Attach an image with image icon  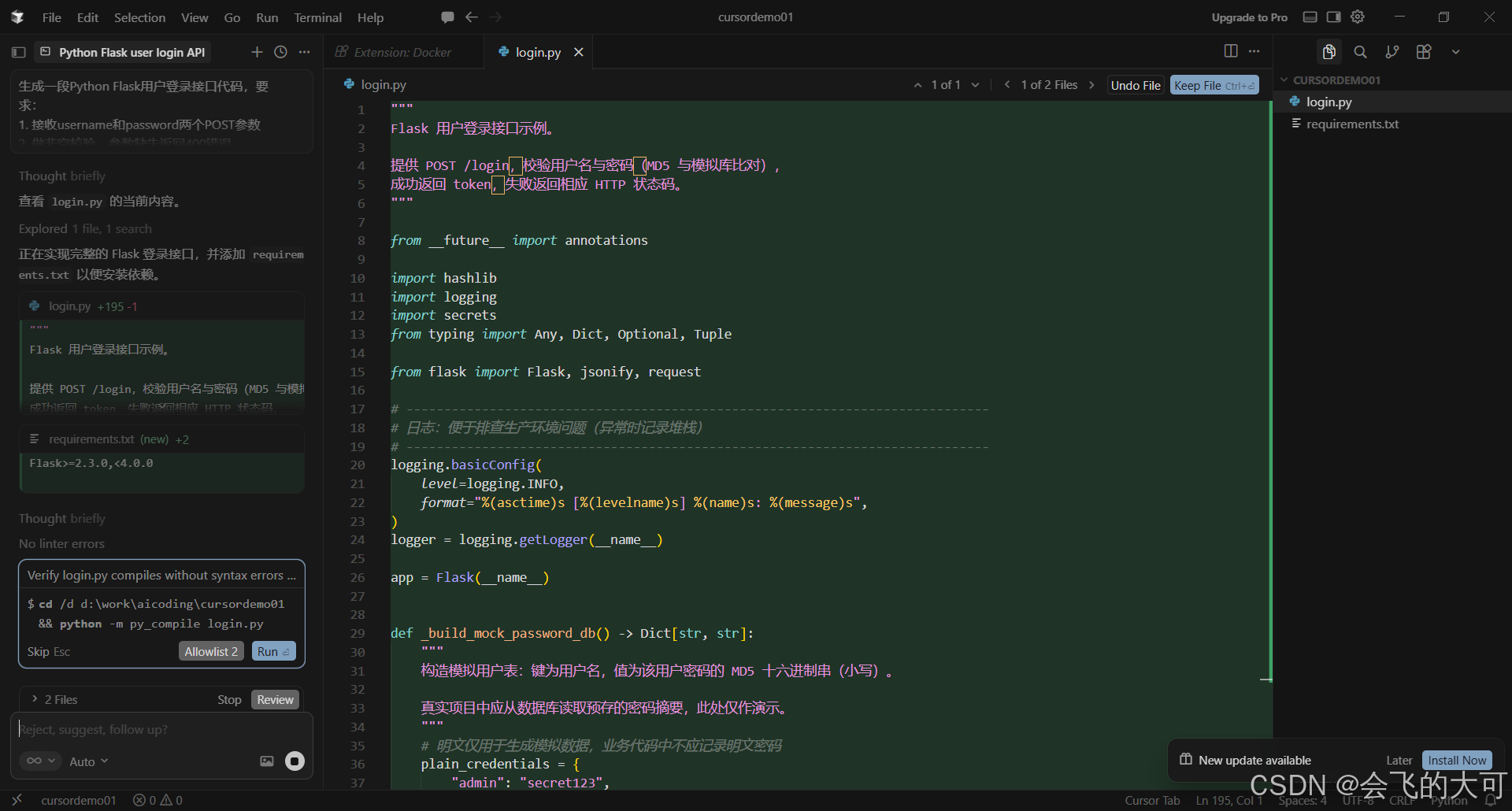click(267, 761)
